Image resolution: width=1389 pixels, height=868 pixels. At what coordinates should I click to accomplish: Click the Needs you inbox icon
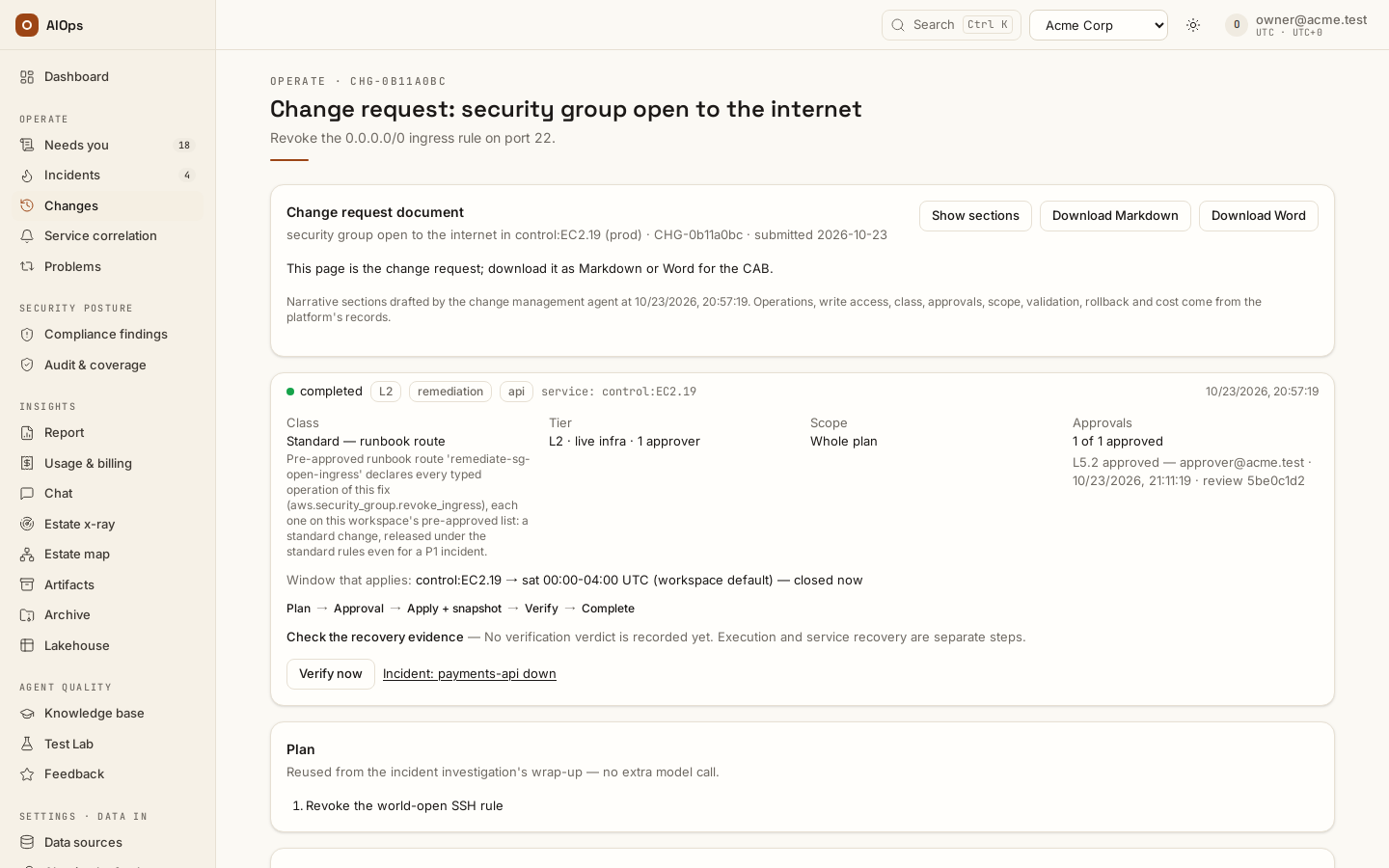tap(27, 146)
